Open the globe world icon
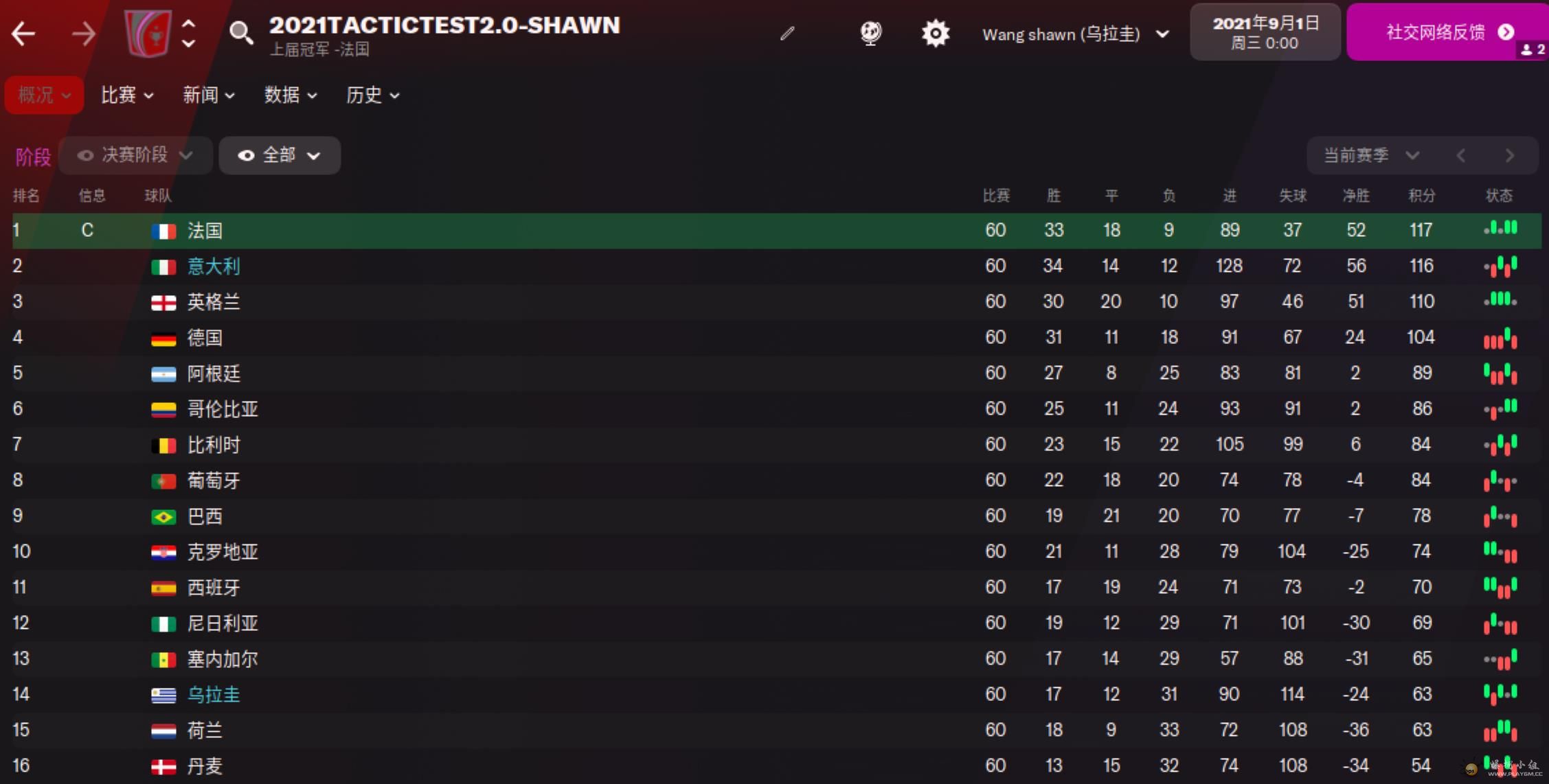Viewport: 1549px width, 784px height. coord(870,32)
